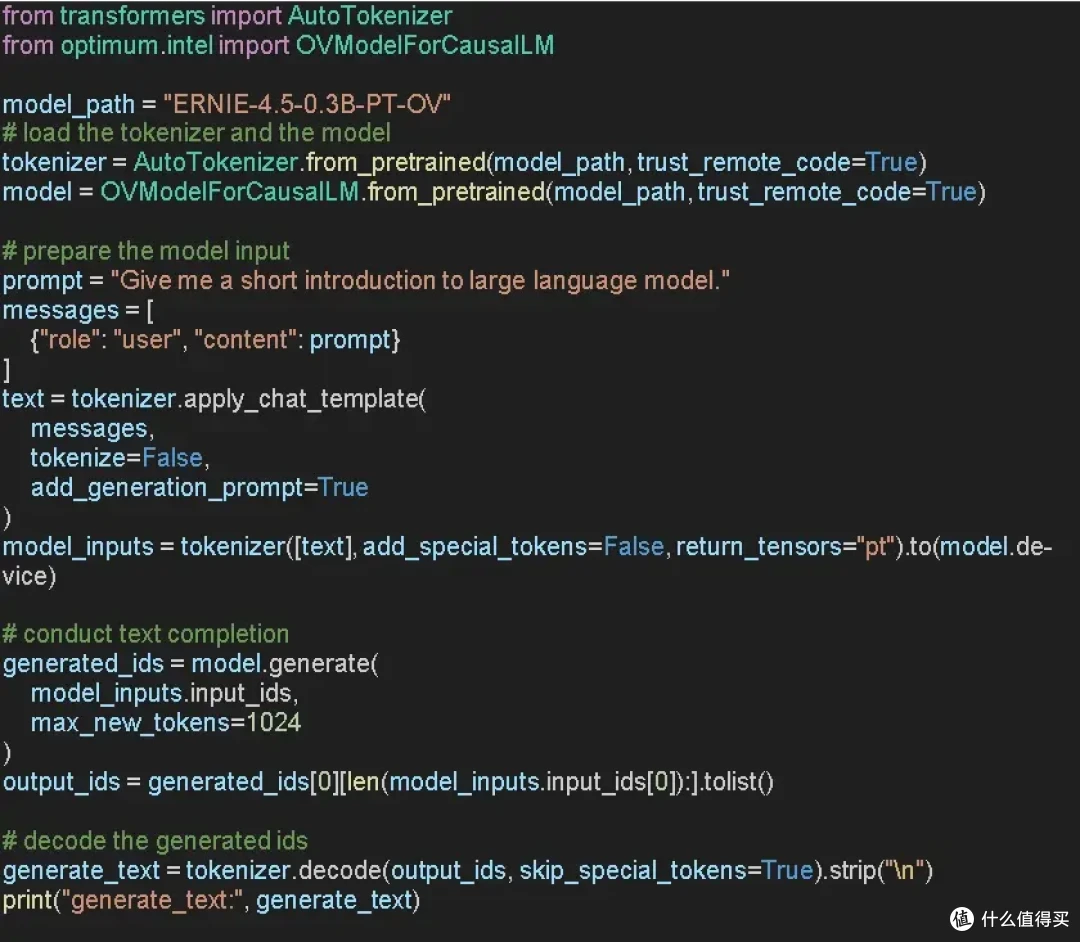The image size is (1080, 942).
Task: Click 'AutoTokenizer.from_pretrained' on the tokenizer line
Action: tap(310, 163)
